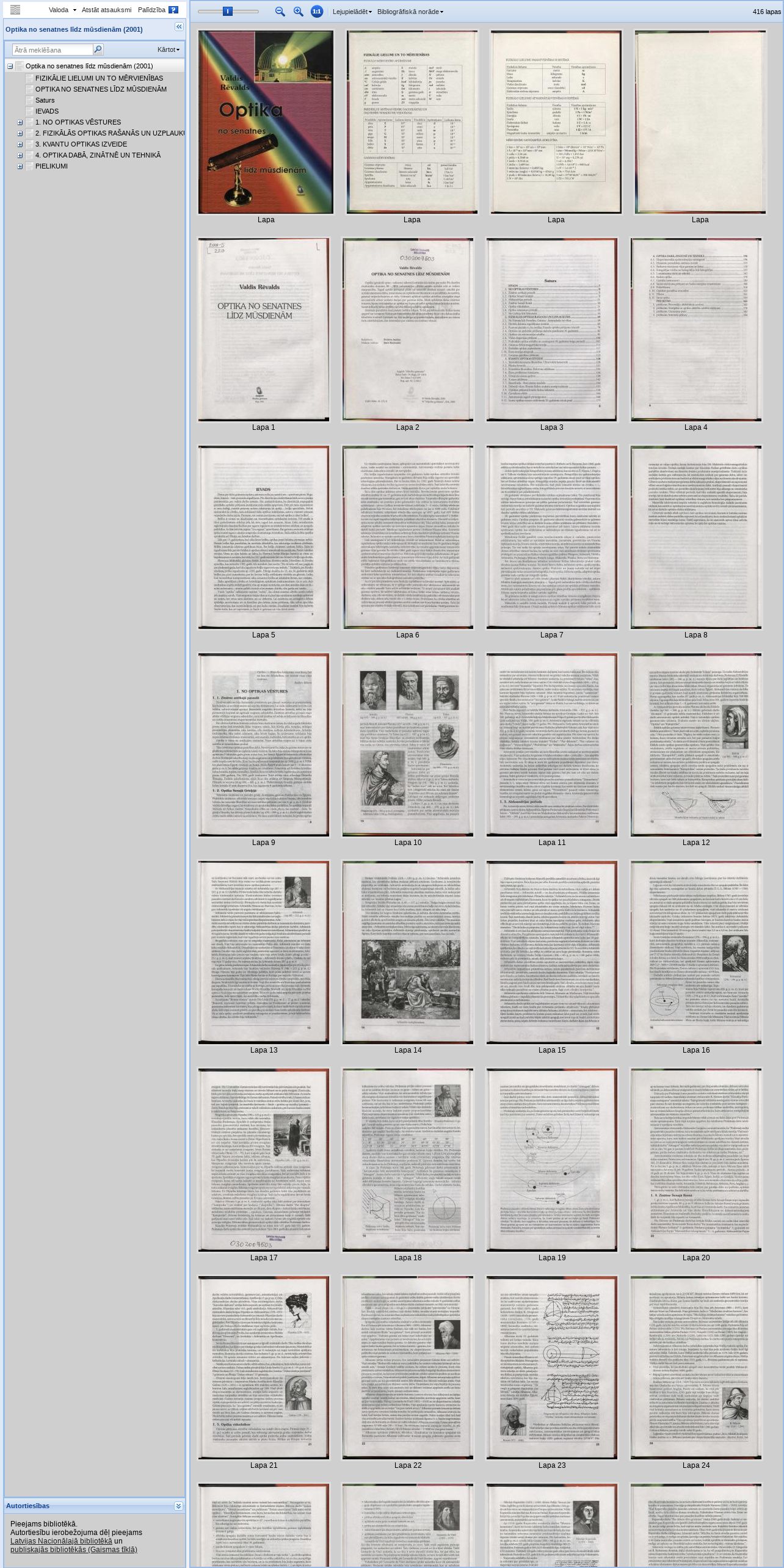Collapse the Autortiesības panel chevron
Viewport: 784px width, 1568px height.
(178, 1506)
